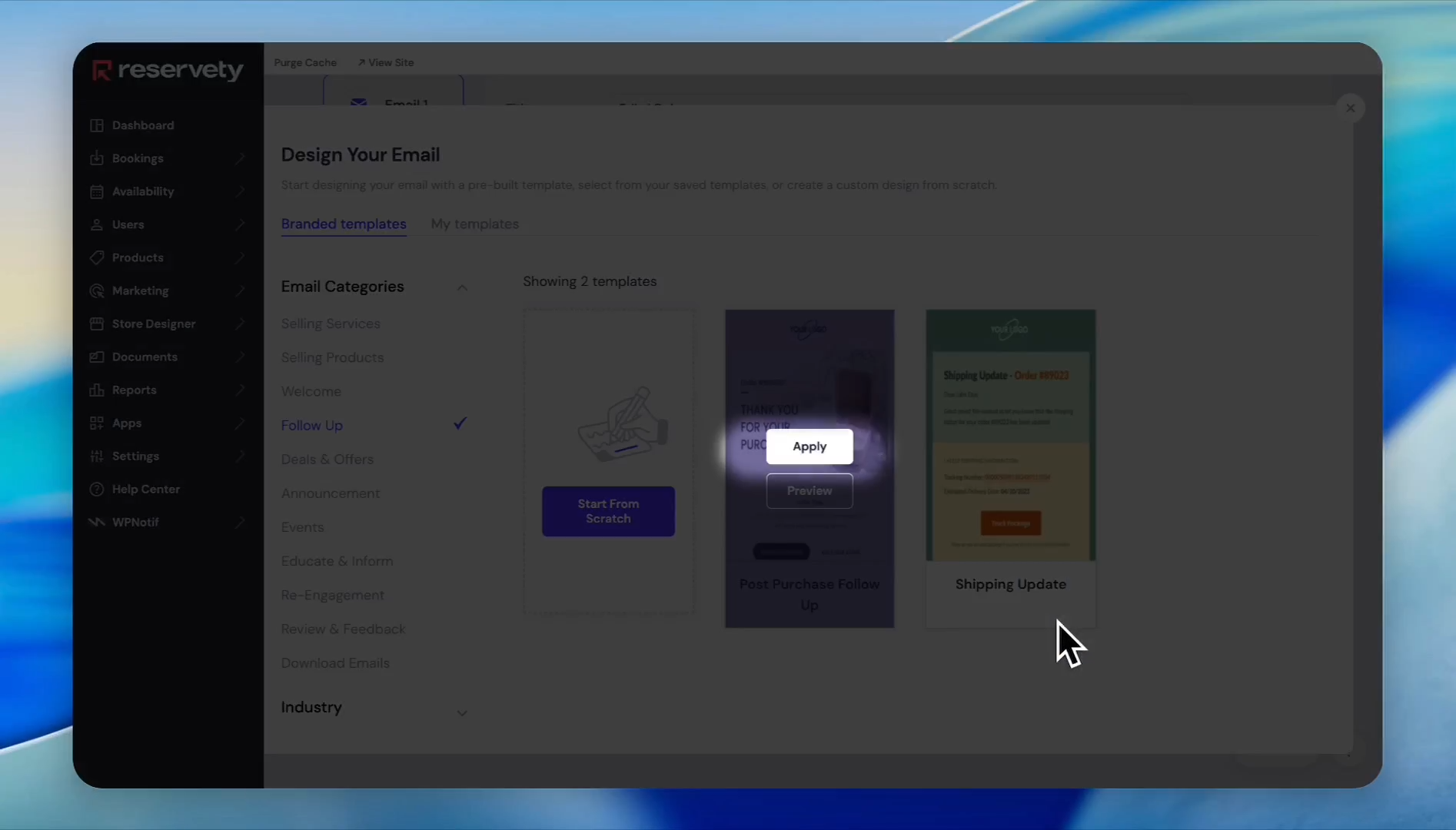Click the Documents sidebar icon
The image size is (1456, 830).
(97, 357)
